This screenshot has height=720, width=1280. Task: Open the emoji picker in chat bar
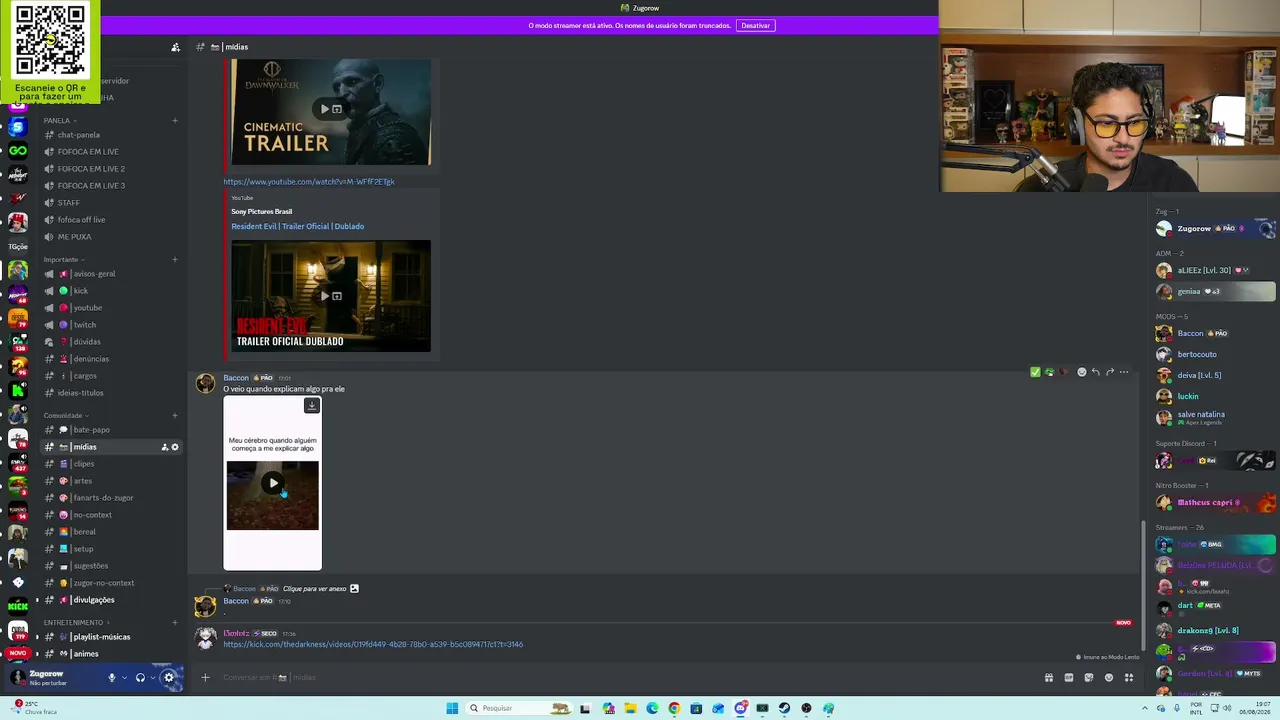pyautogui.click(x=1109, y=678)
